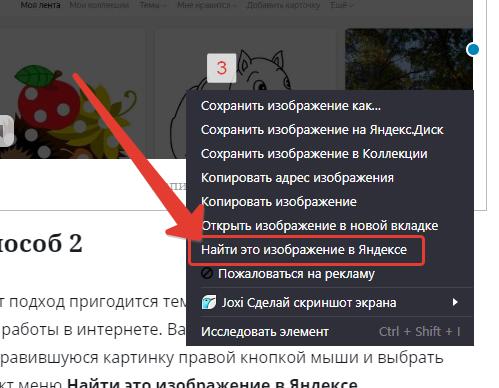Click the blue circle indicator
This screenshot has height=388, width=499.
pyautogui.click(x=473, y=50)
